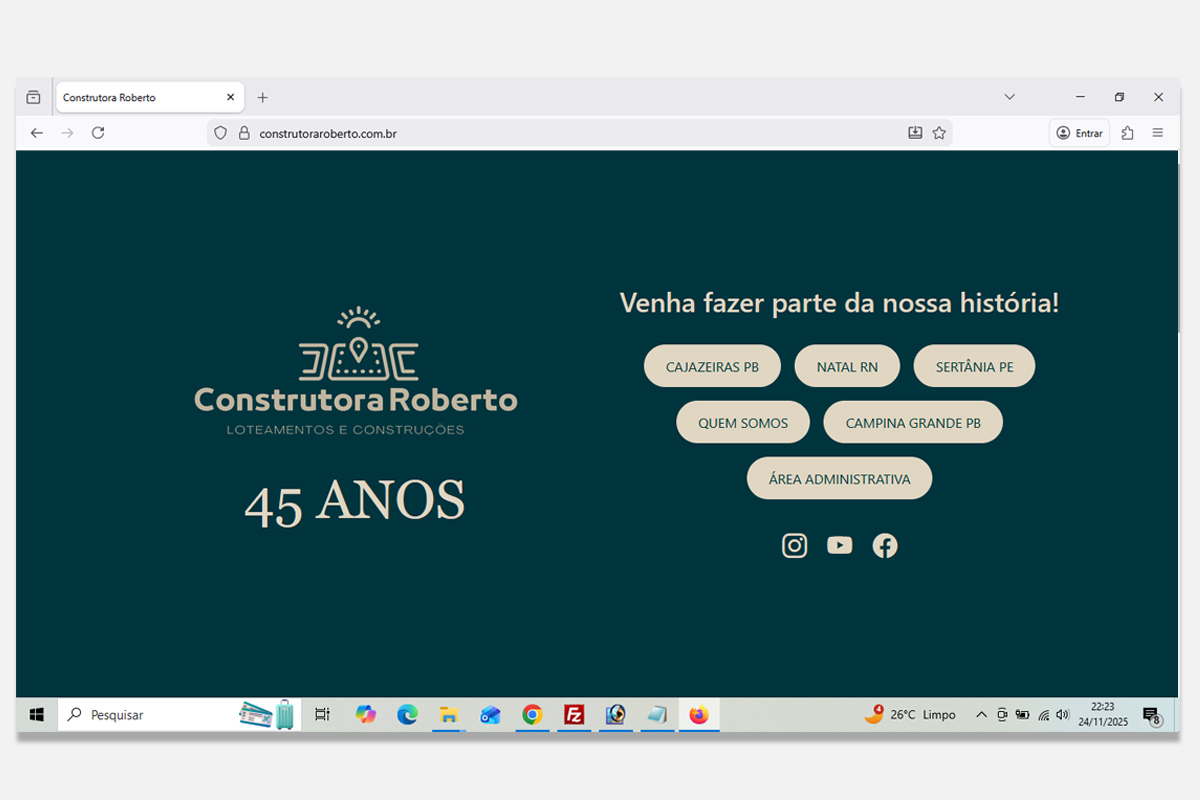Navigate back using the back arrow
The width and height of the screenshot is (1200, 800).
coord(37,132)
